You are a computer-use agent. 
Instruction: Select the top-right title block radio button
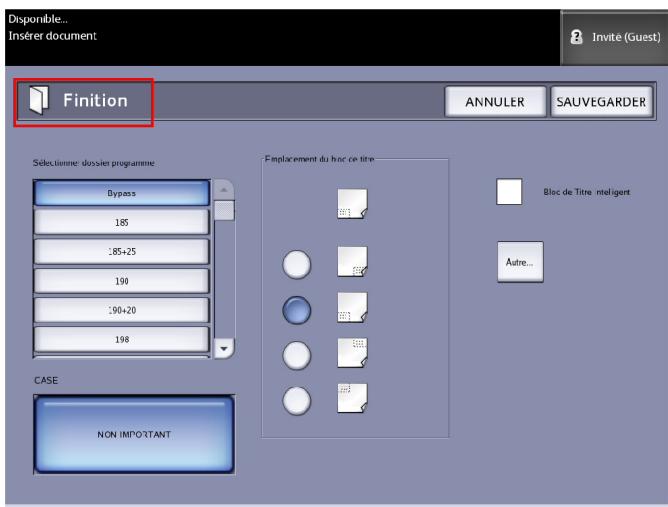[298, 354]
